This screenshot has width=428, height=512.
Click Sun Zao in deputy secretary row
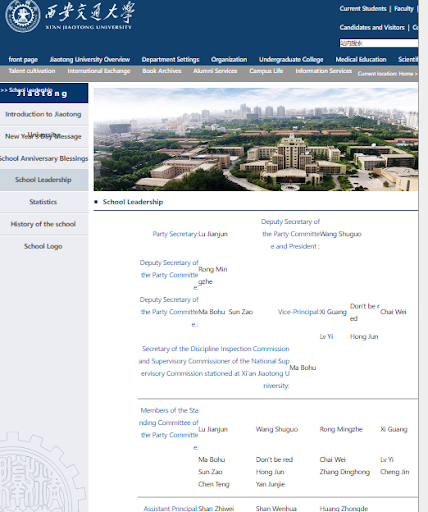pos(241,312)
